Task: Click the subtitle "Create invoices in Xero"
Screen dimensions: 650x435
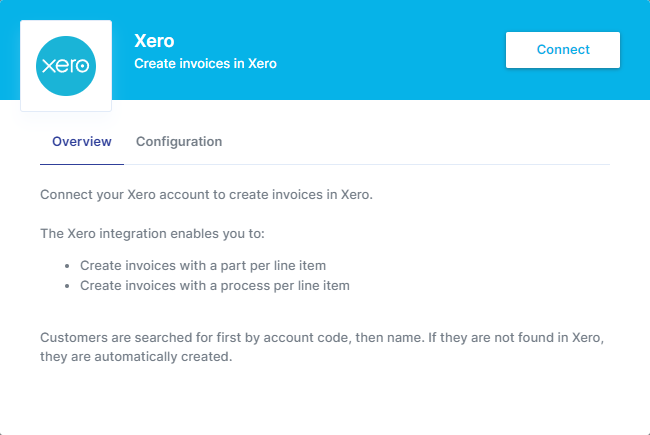Action: pos(205,63)
